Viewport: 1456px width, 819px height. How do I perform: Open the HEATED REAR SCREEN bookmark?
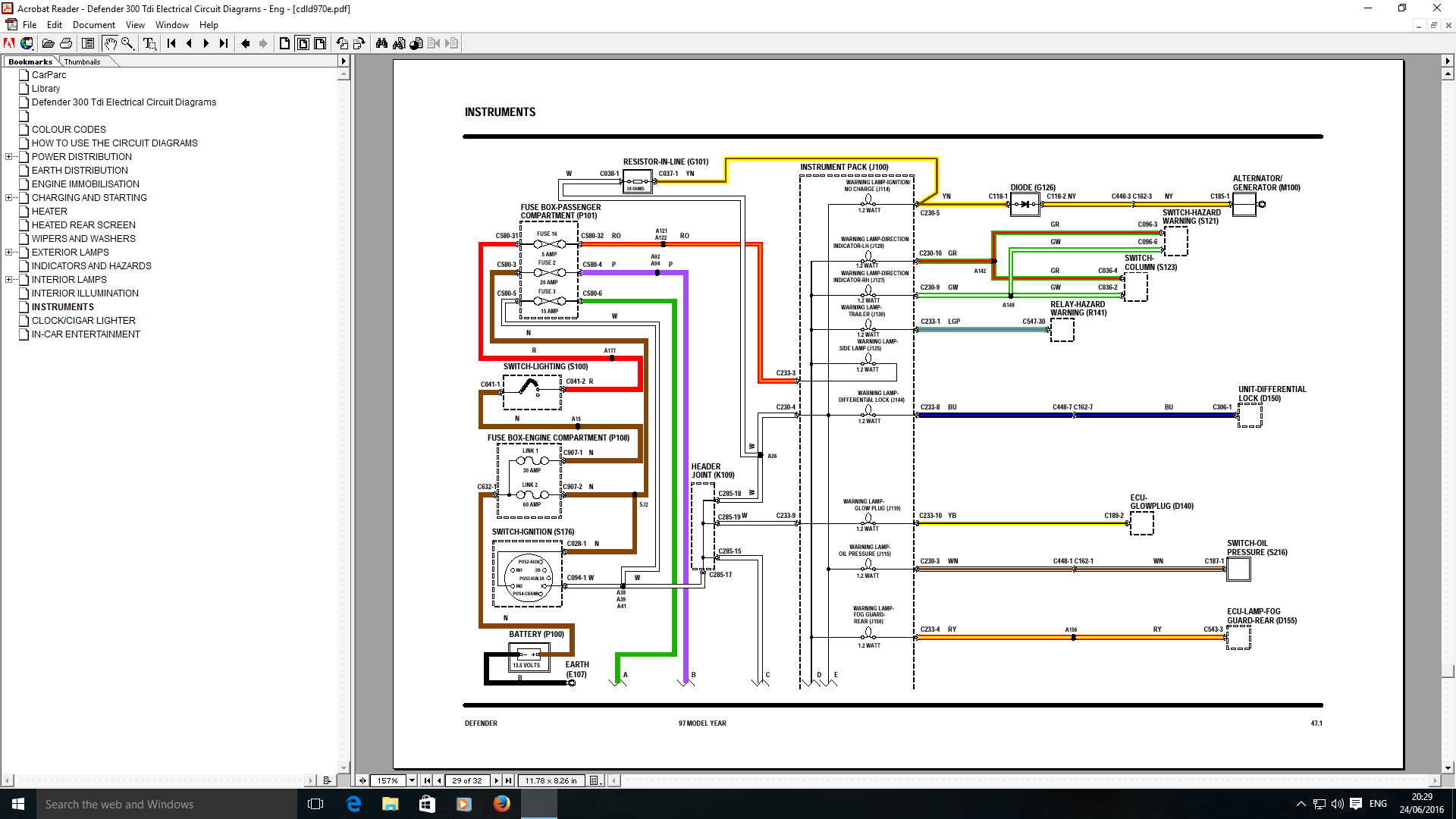coord(83,225)
